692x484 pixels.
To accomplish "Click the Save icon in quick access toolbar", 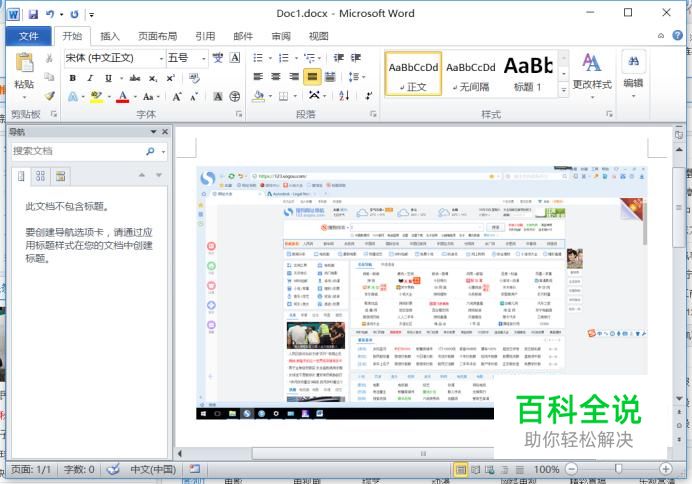I will (x=33, y=14).
